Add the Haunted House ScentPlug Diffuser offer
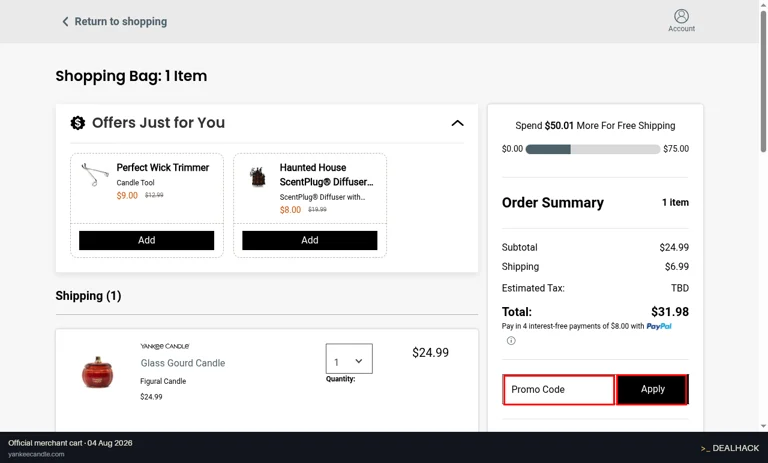 click(x=310, y=240)
